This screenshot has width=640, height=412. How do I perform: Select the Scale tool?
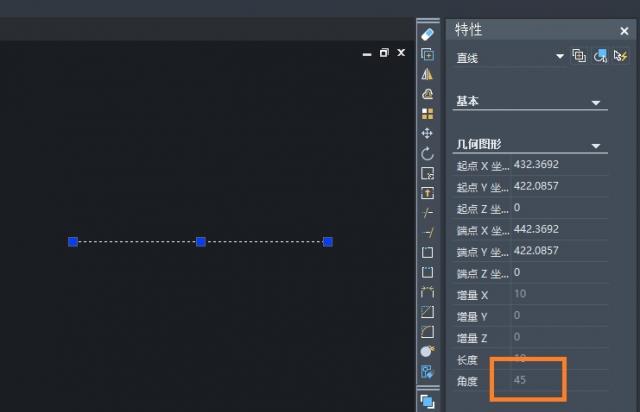coord(427,173)
